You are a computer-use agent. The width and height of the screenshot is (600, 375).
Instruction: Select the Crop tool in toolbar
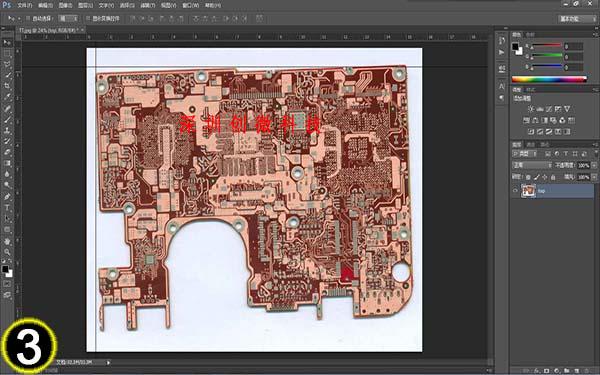7,86
